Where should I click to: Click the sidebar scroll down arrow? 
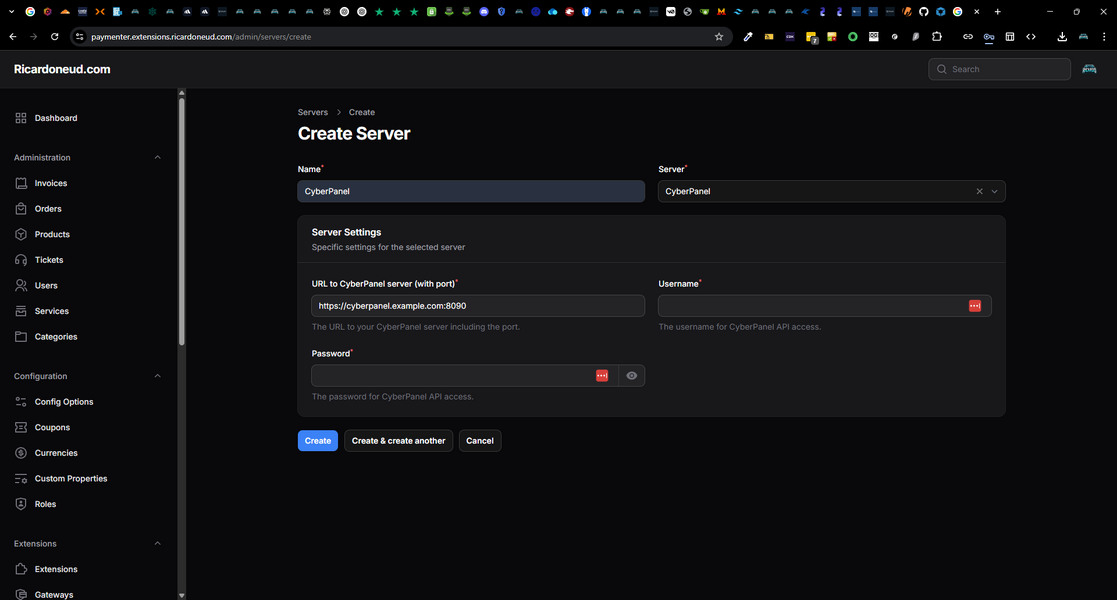[182, 595]
